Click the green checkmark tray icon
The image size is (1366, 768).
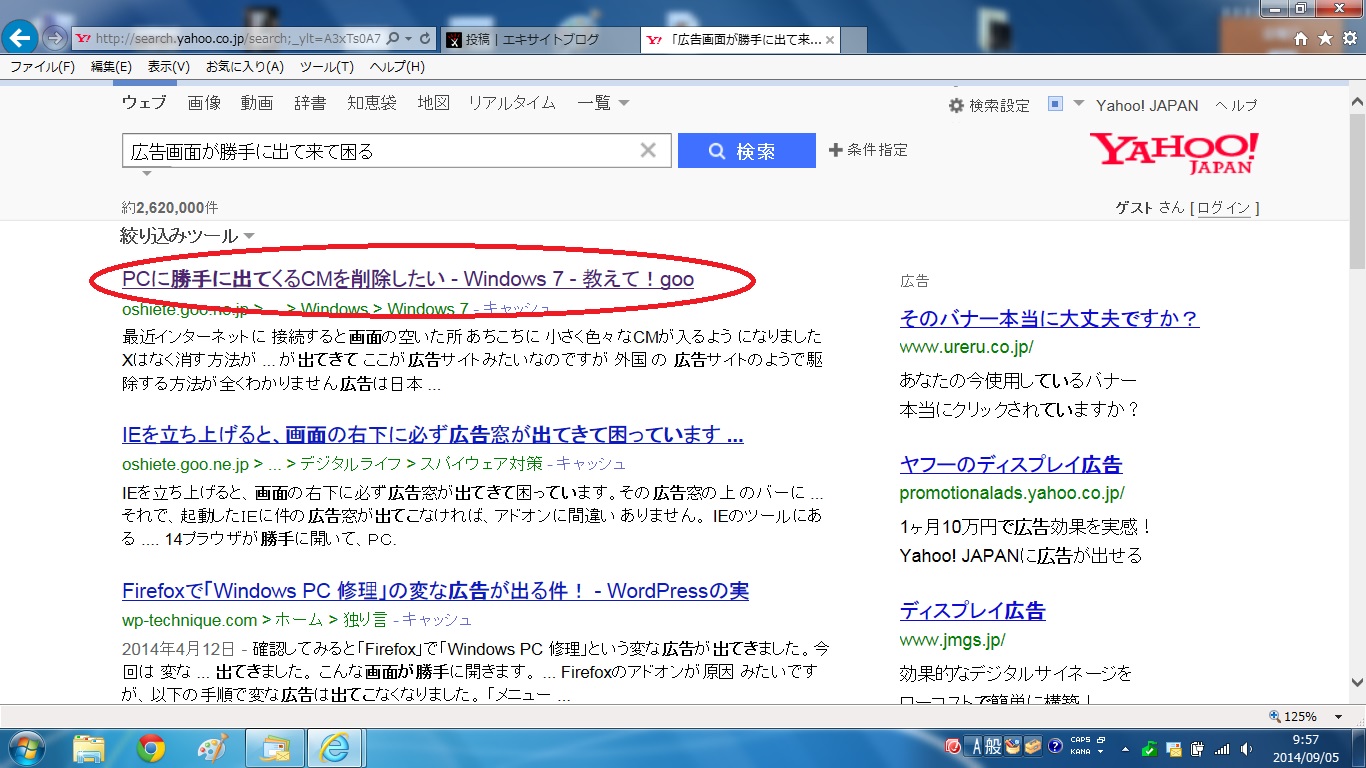click(1151, 748)
